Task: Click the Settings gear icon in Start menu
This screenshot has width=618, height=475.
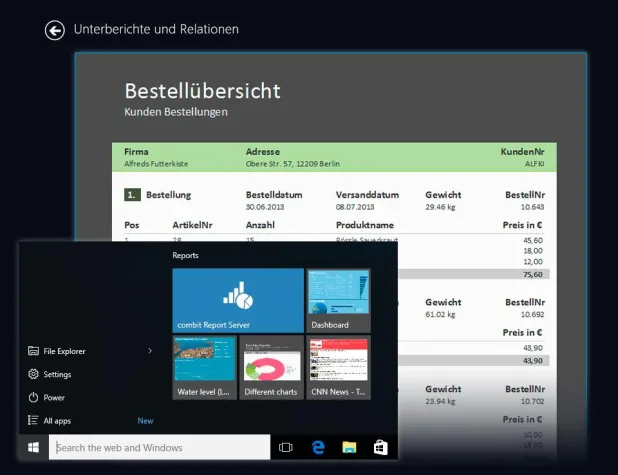Action: click(34, 374)
